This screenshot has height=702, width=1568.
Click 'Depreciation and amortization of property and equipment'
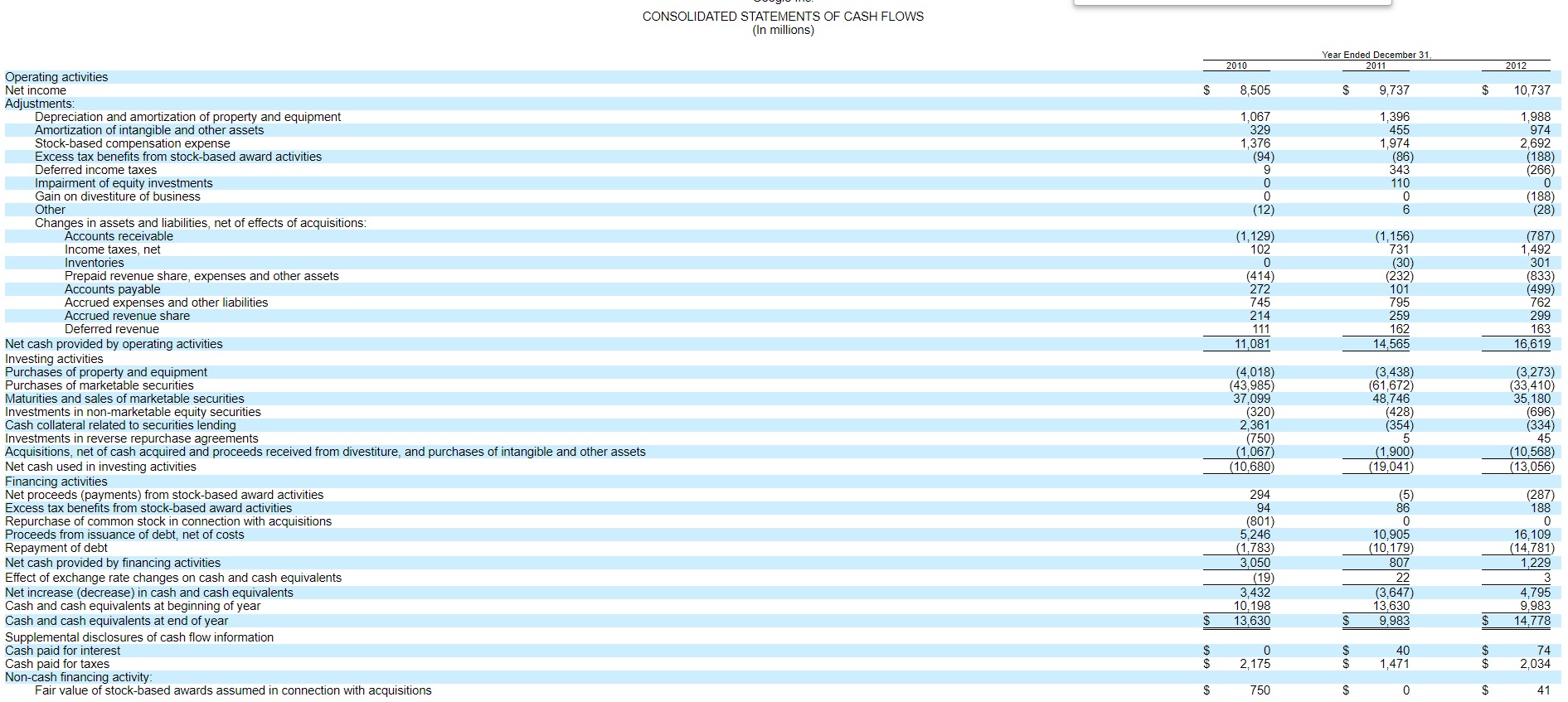(x=187, y=117)
